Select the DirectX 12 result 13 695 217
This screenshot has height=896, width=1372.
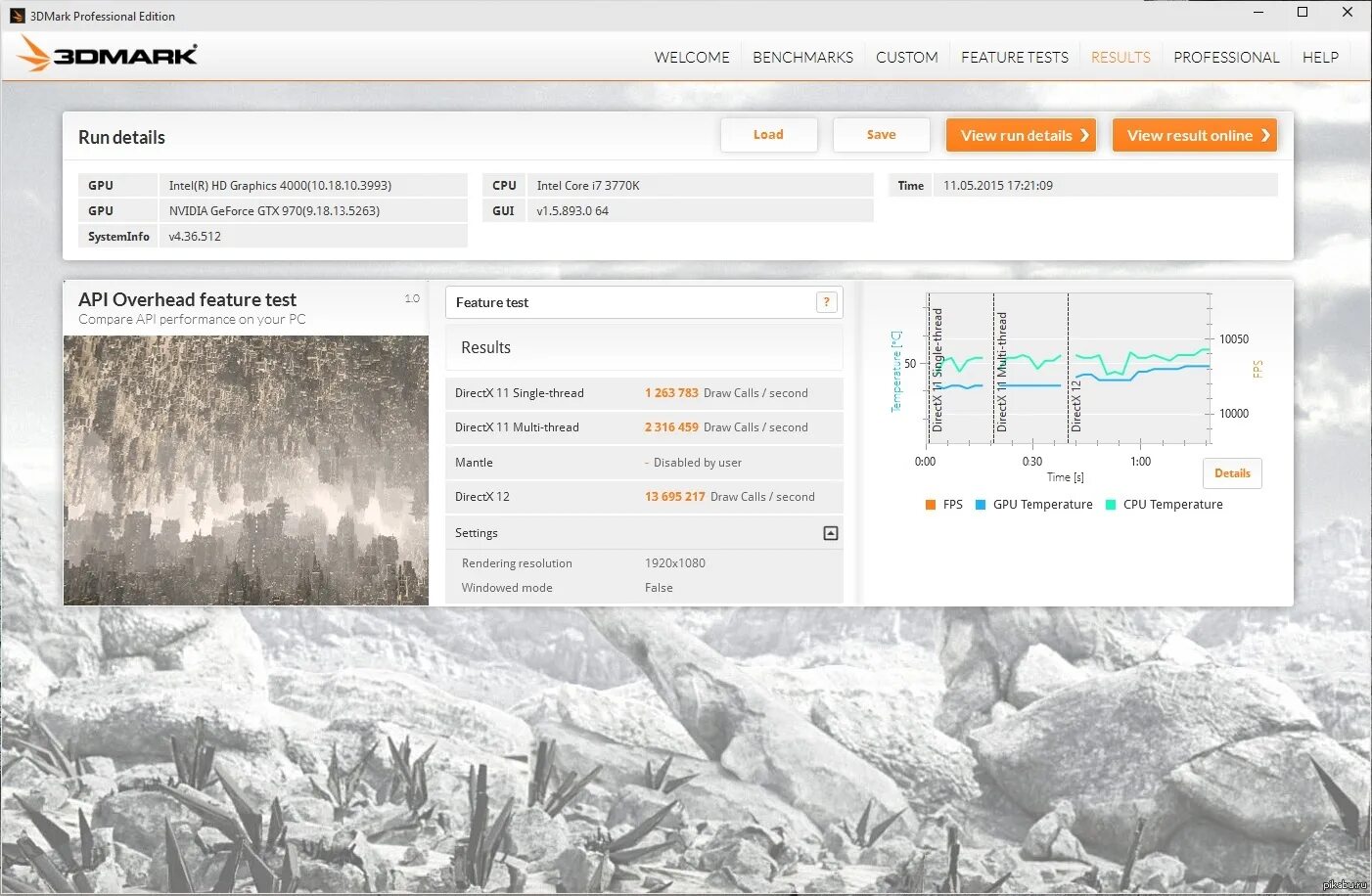pyautogui.click(x=675, y=497)
